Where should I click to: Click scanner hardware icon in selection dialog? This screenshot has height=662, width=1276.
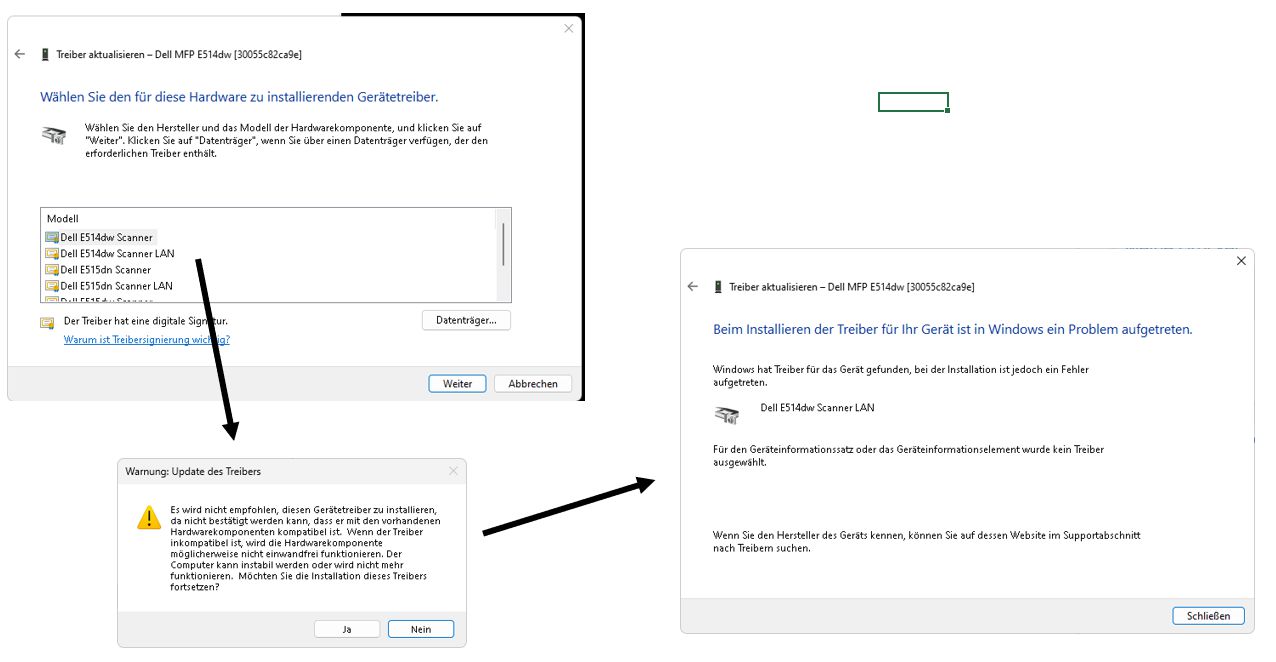[x=54, y=135]
